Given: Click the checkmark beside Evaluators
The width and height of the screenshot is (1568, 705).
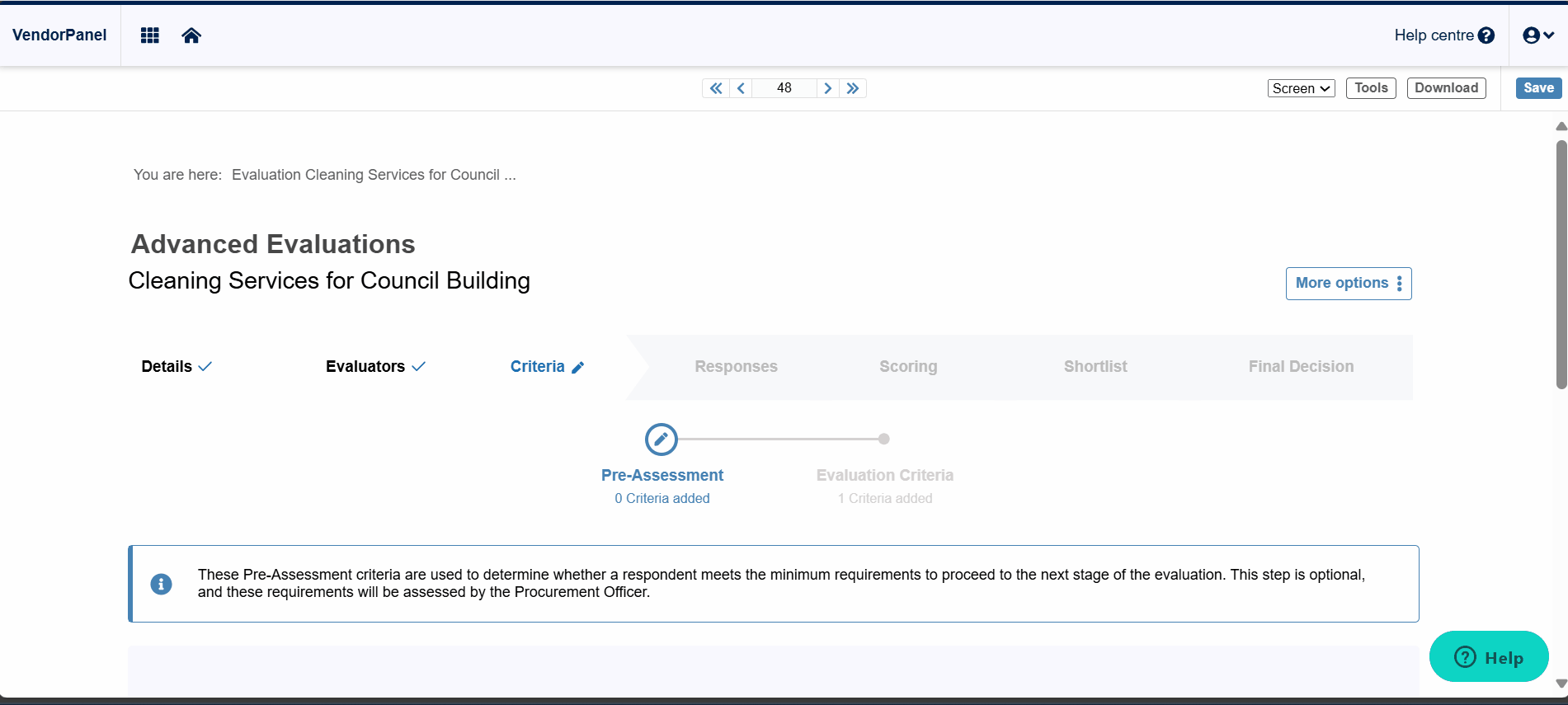Looking at the screenshot, I should tap(419, 367).
